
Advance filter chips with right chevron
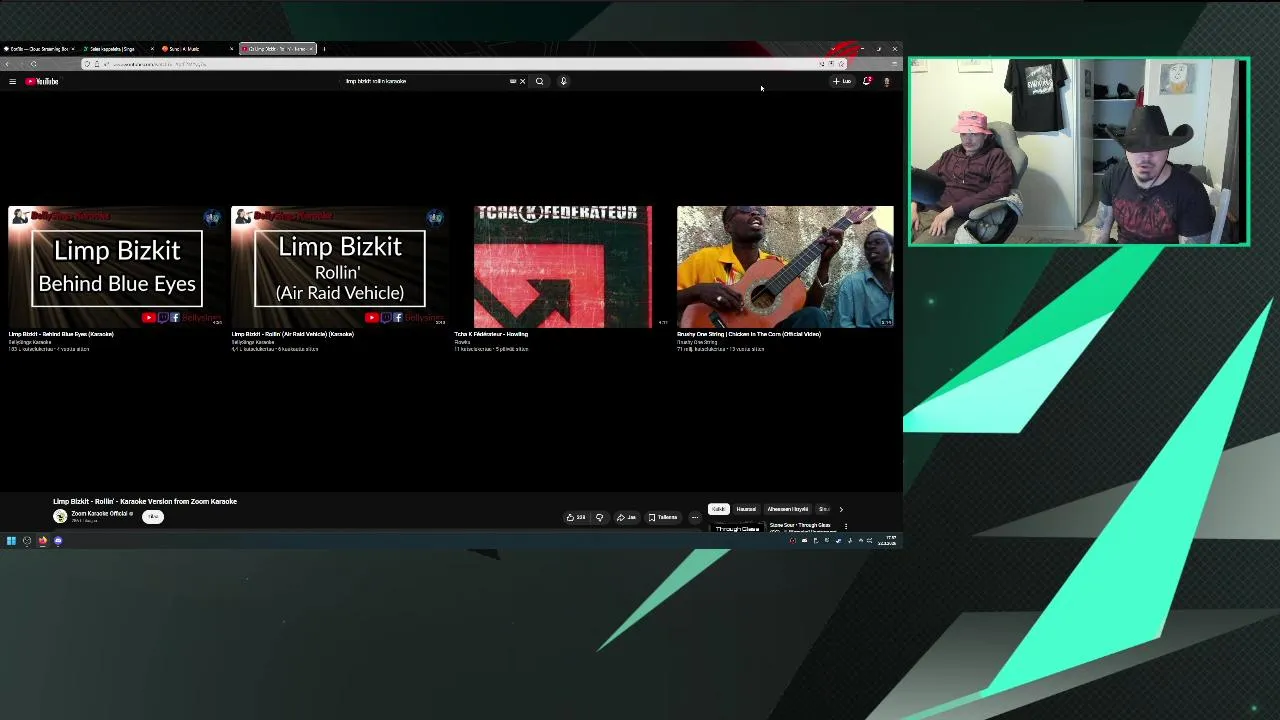pyautogui.click(x=841, y=509)
